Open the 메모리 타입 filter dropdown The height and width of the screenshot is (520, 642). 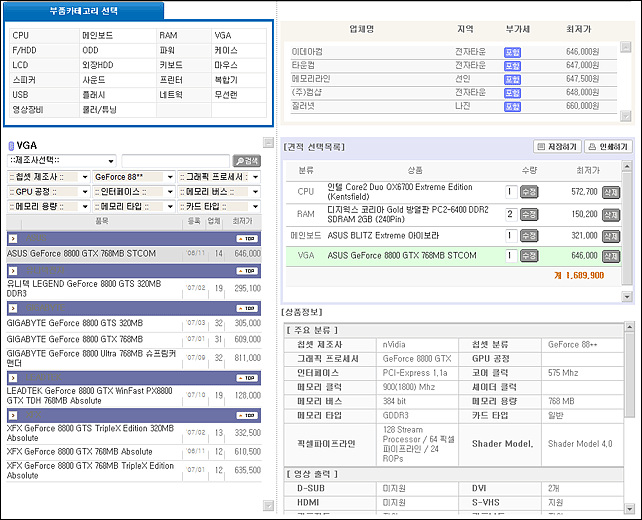click(134, 206)
